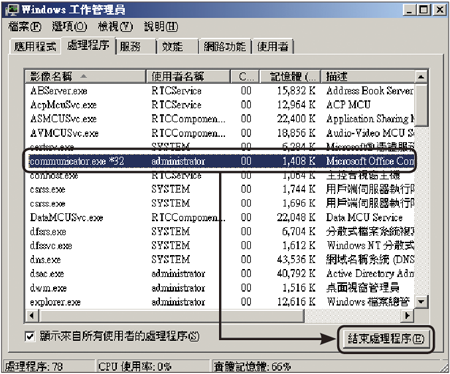Viewport: 450px width, 374px height.
Task: Open the 選項(O) menu
Action: tap(69, 27)
